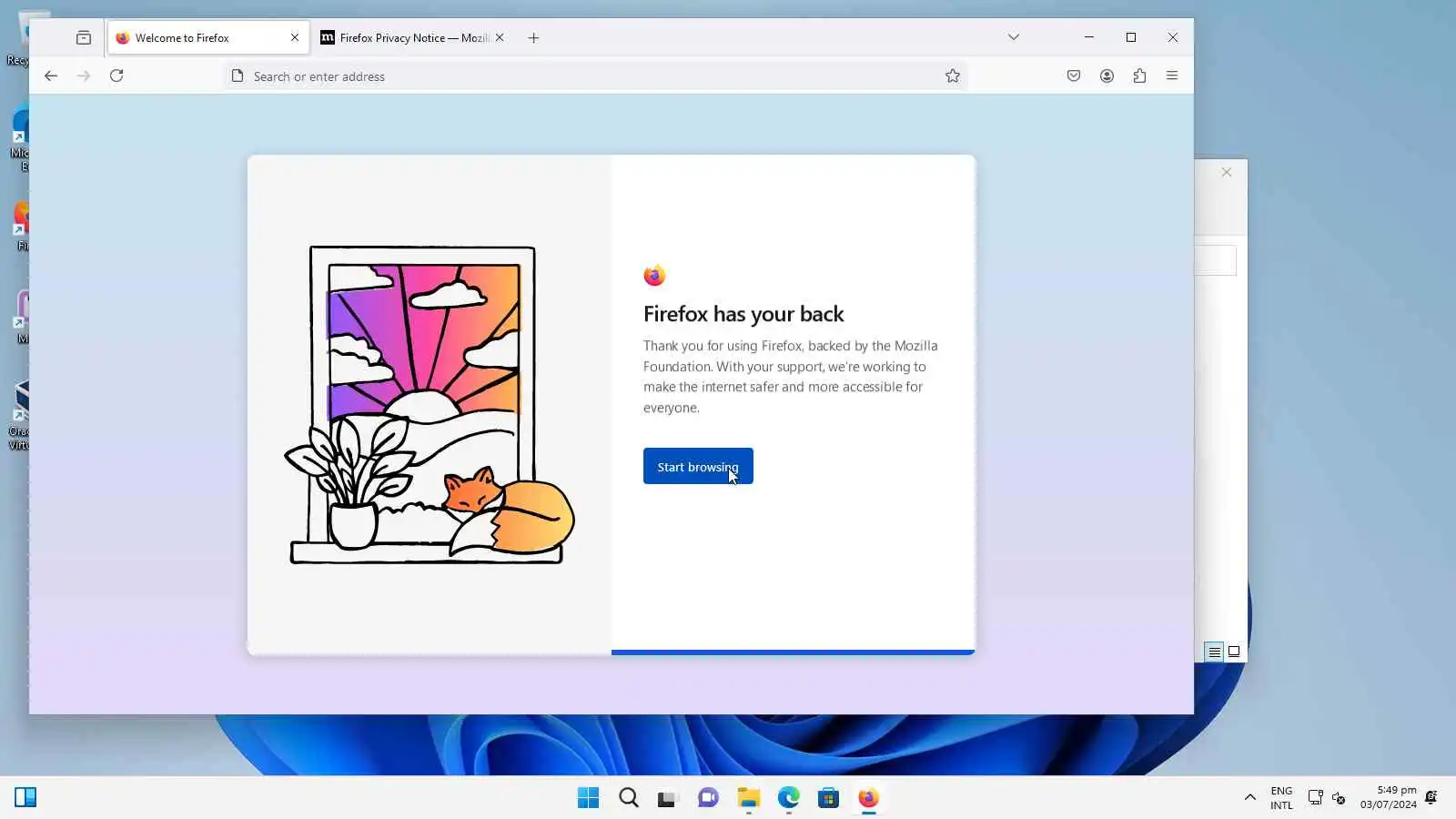Open network settings from the system tray
The width and height of the screenshot is (1456, 819).
[x=1316, y=798]
